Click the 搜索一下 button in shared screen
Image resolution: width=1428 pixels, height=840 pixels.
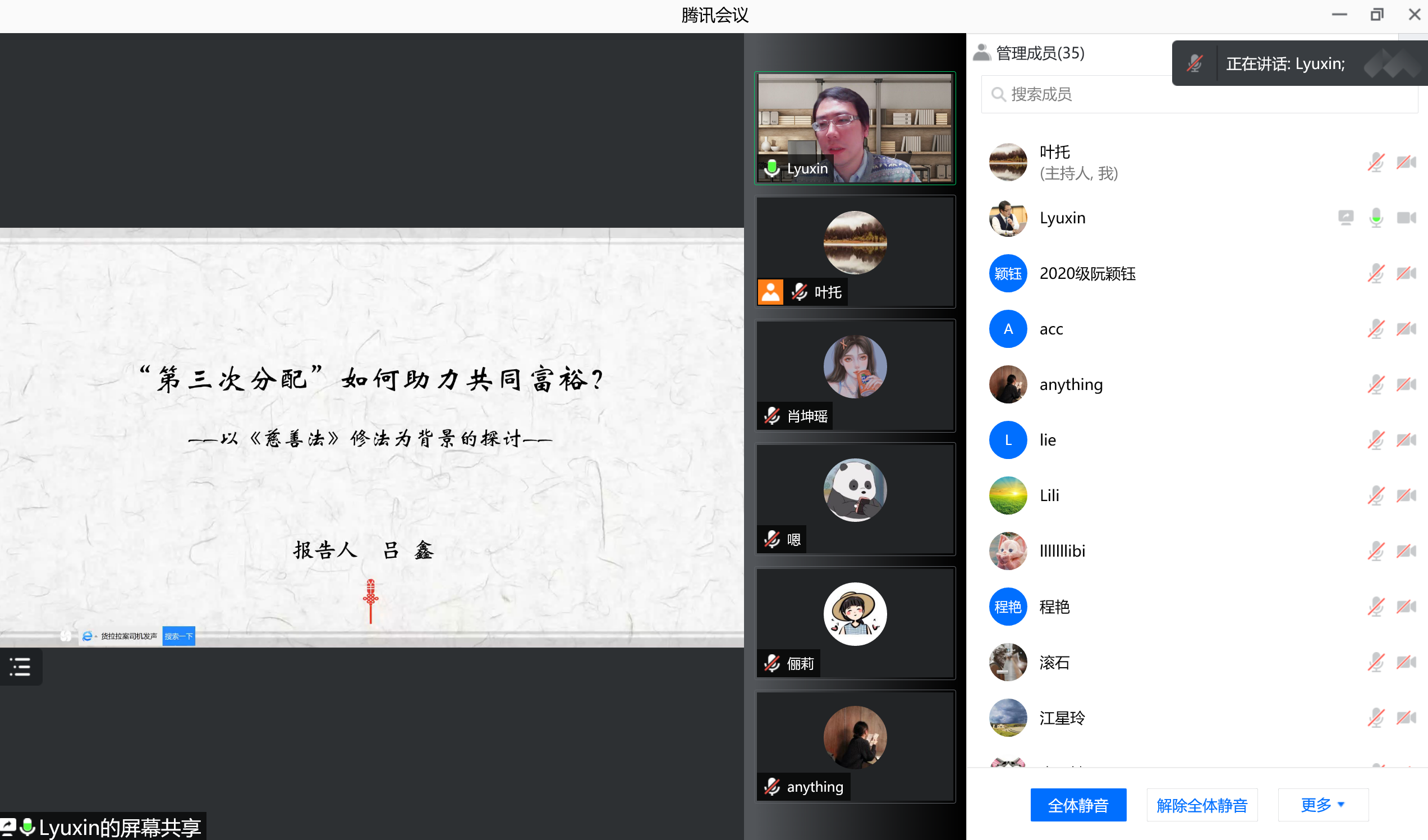[x=178, y=636]
